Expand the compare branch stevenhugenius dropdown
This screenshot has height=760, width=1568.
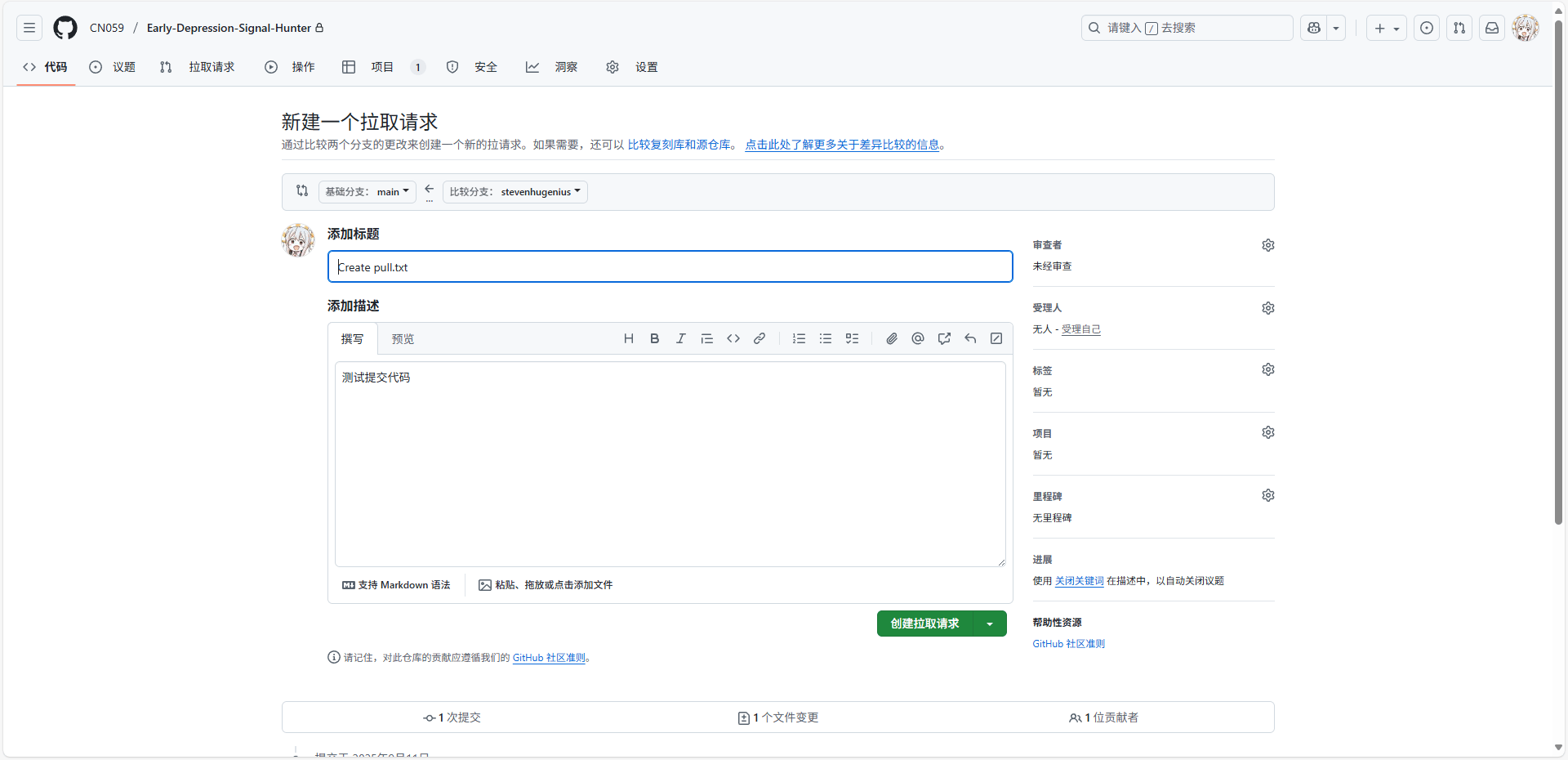515,192
